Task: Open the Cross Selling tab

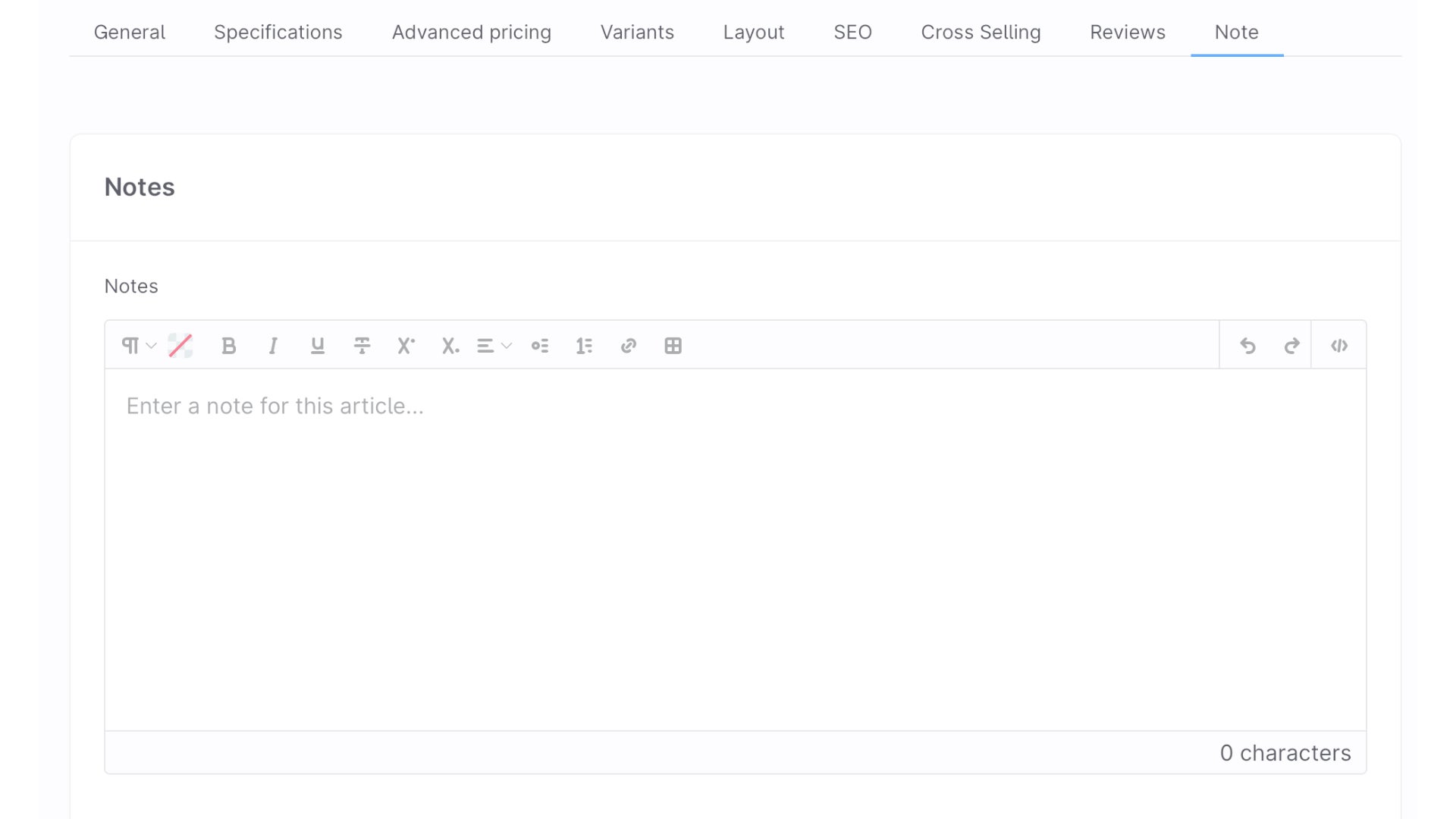Action: click(981, 32)
